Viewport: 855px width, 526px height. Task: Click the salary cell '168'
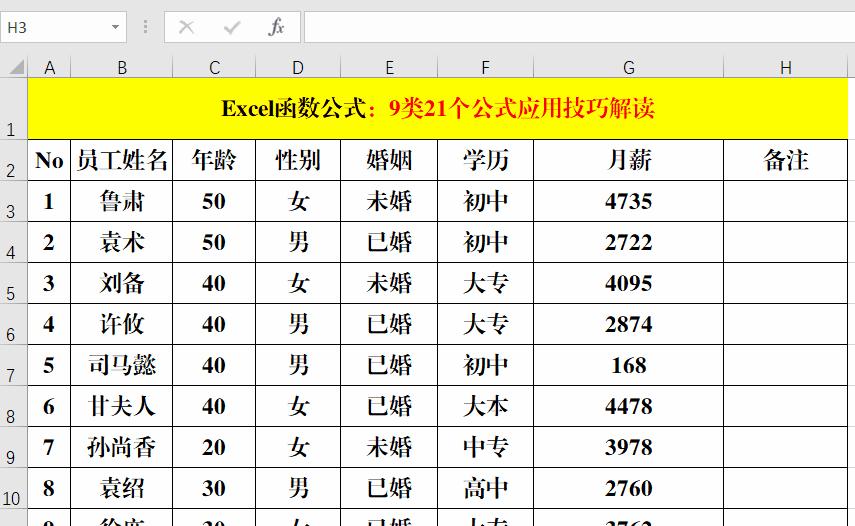click(629, 365)
